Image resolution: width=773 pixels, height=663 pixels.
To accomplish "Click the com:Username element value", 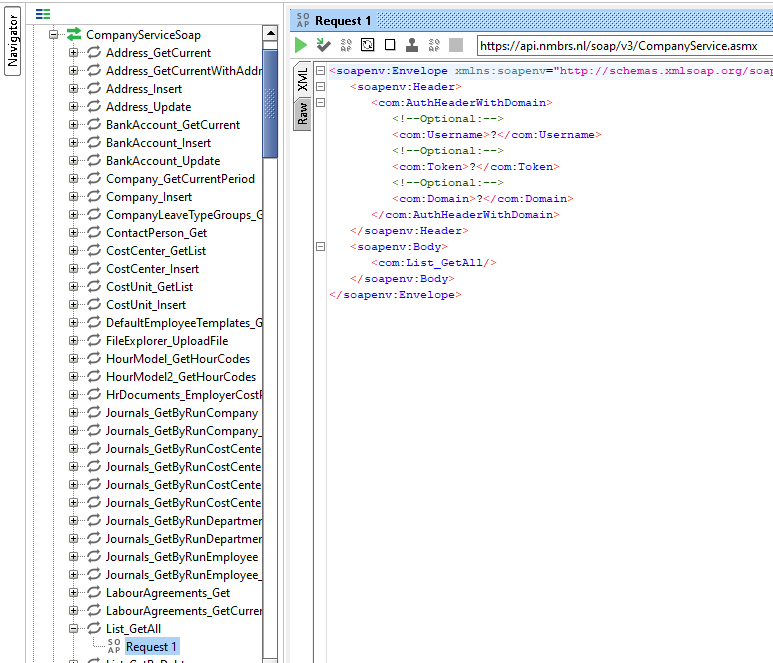I will pos(493,135).
